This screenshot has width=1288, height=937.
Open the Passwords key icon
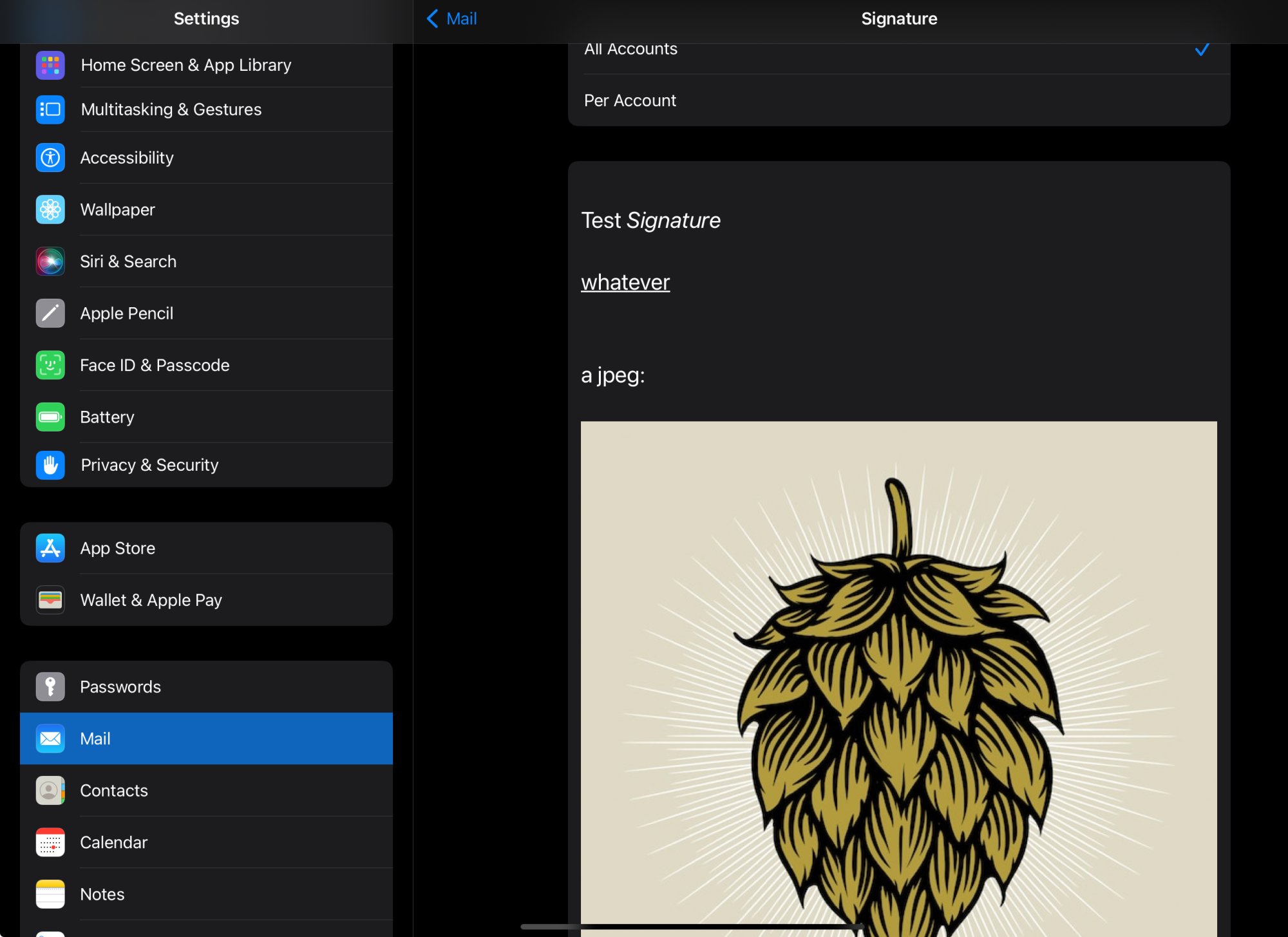coord(50,687)
